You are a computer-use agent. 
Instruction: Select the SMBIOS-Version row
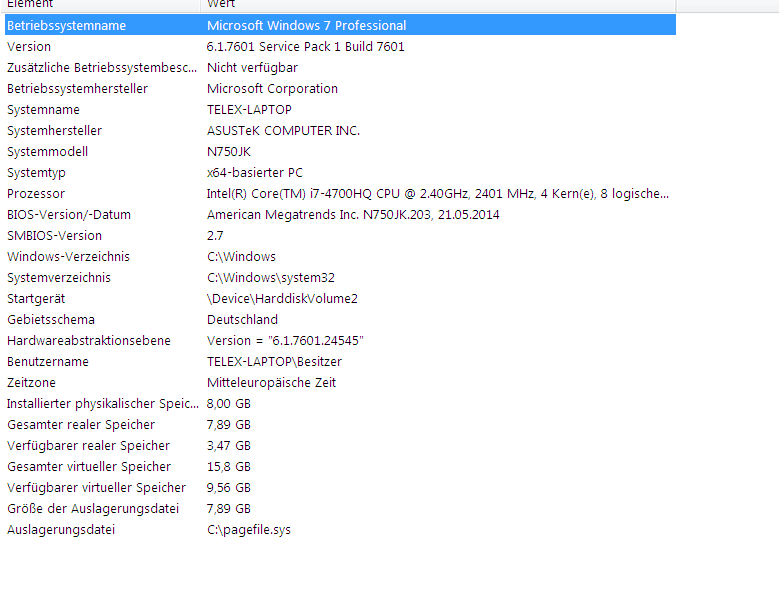pyautogui.click(x=340, y=235)
